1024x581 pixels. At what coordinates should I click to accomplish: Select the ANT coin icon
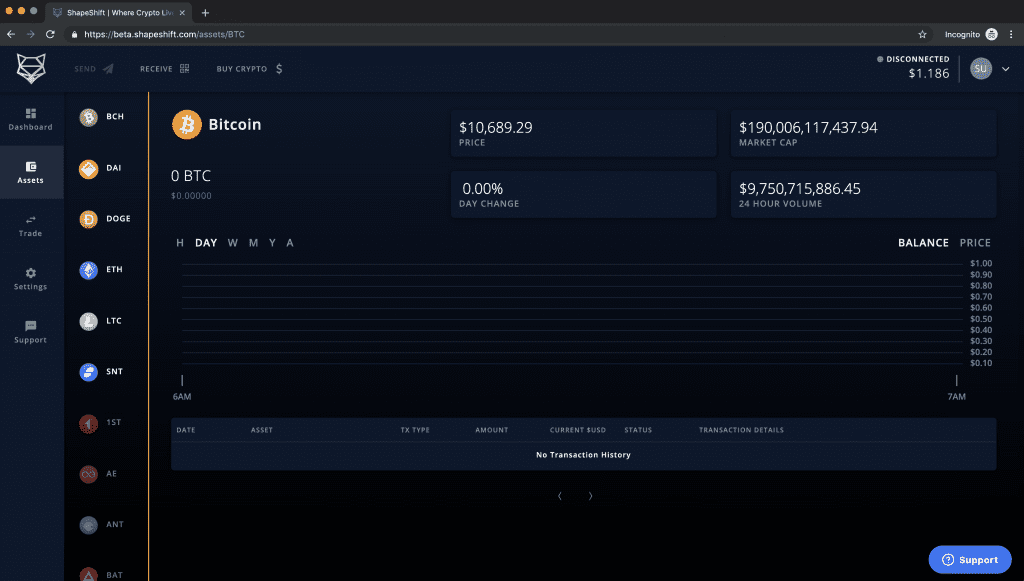88,526
